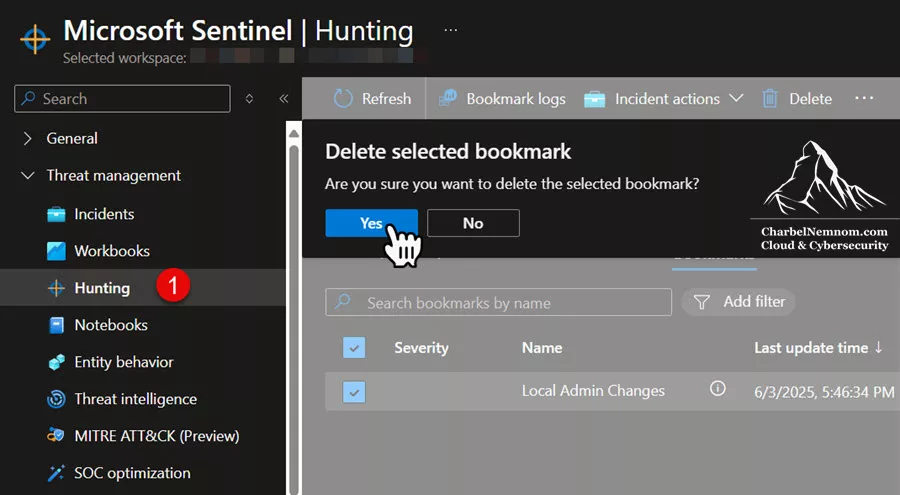
Task: Open the Notebooks page
Action: pyautogui.click(x=111, y=325)
